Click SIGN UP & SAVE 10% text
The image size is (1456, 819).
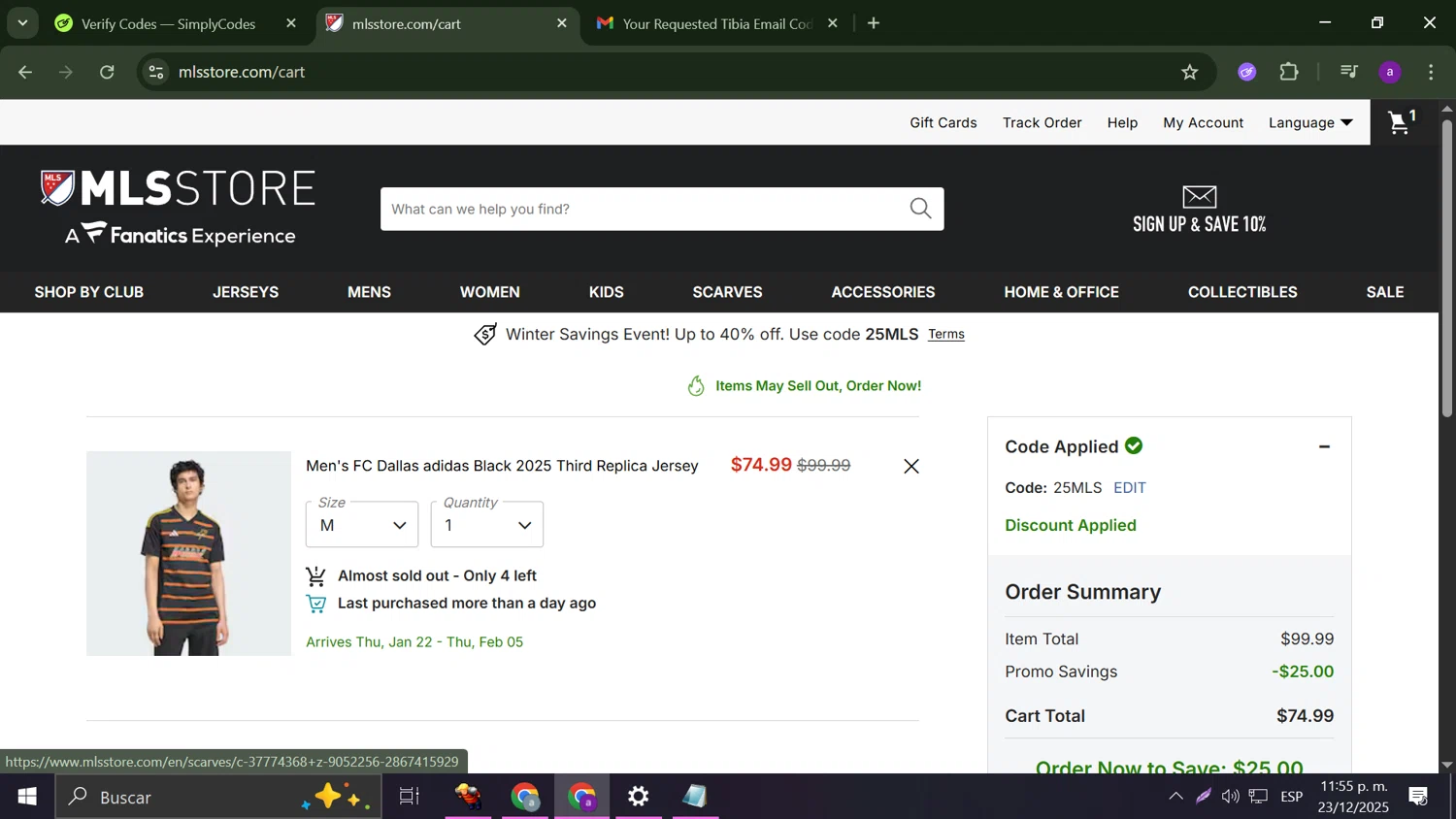pyautogui.click(x=1200, y=224)
